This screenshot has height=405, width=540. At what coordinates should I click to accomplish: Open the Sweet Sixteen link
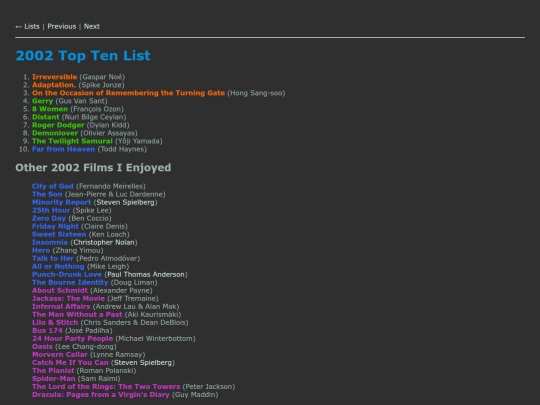(59, 234)
